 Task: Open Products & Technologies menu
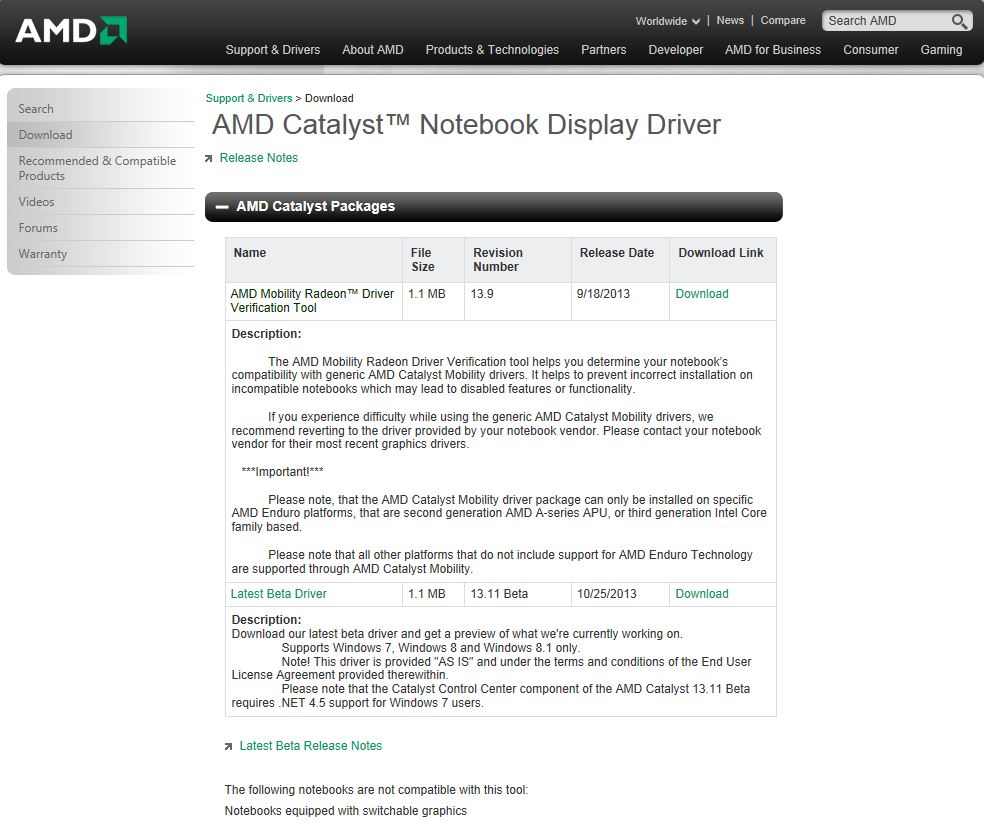tap(492, 50)
